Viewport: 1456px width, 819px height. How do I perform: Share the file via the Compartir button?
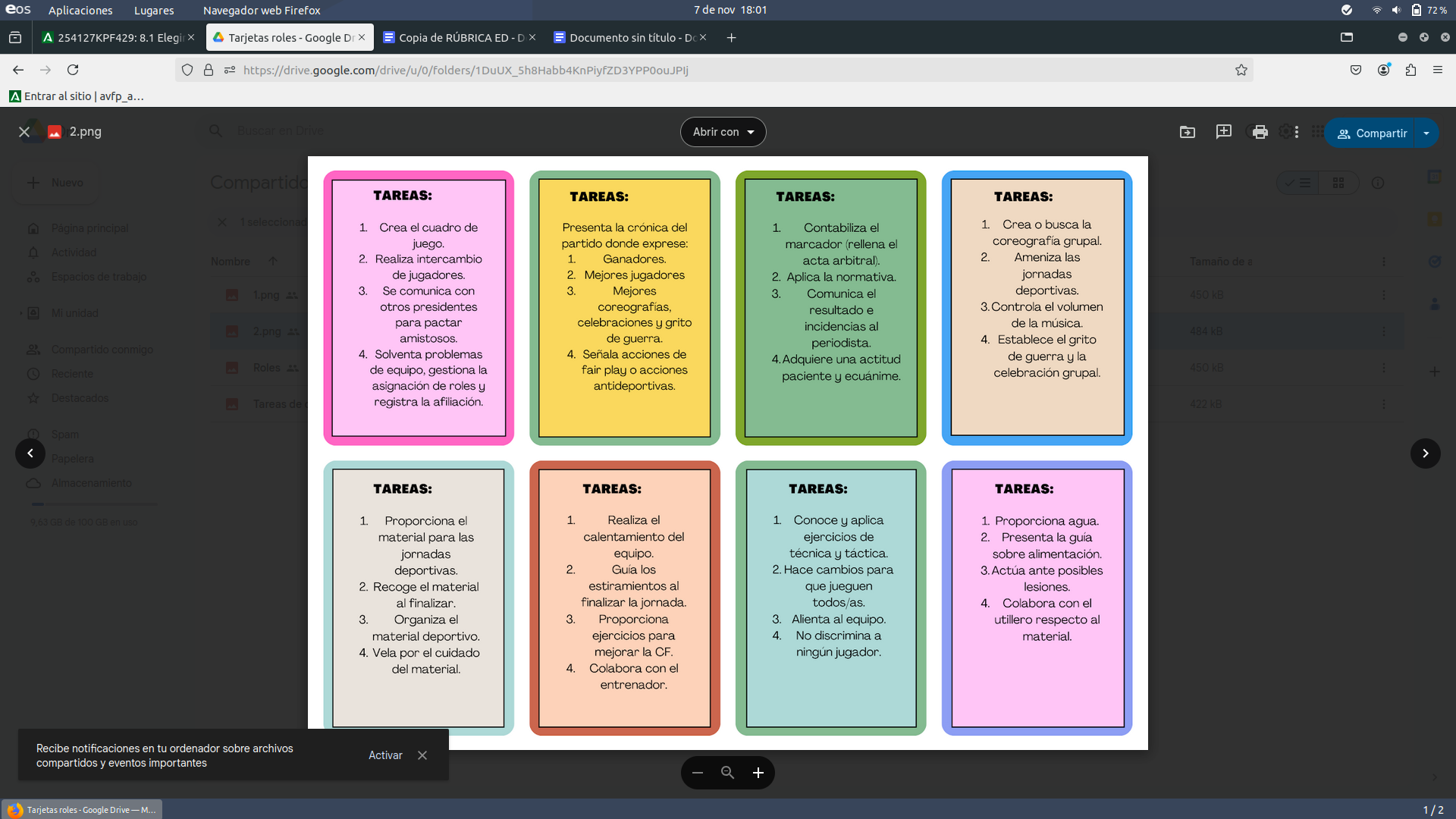[1373, 133]
